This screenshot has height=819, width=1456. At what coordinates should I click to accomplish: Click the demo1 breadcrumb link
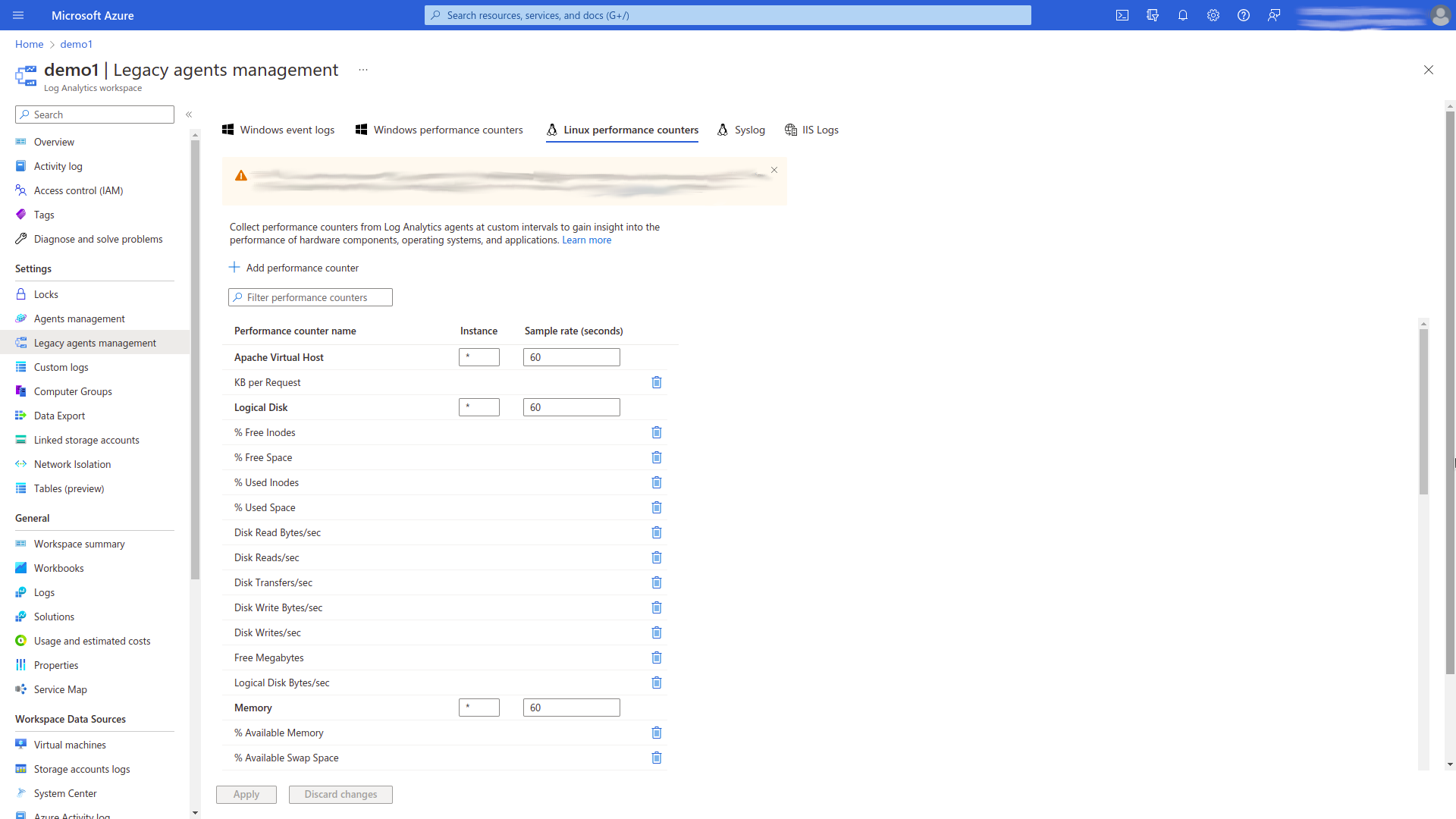tap(77, 44)
